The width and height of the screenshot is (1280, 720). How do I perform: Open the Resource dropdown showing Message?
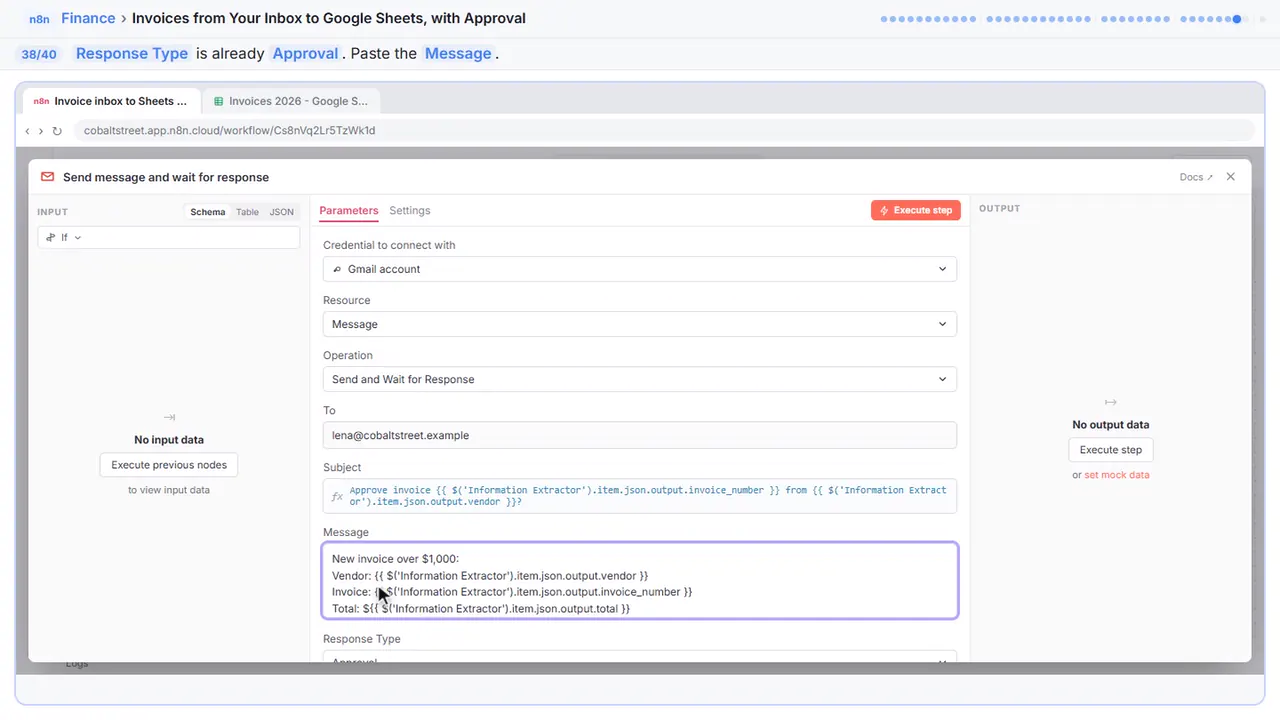(640, 324)
